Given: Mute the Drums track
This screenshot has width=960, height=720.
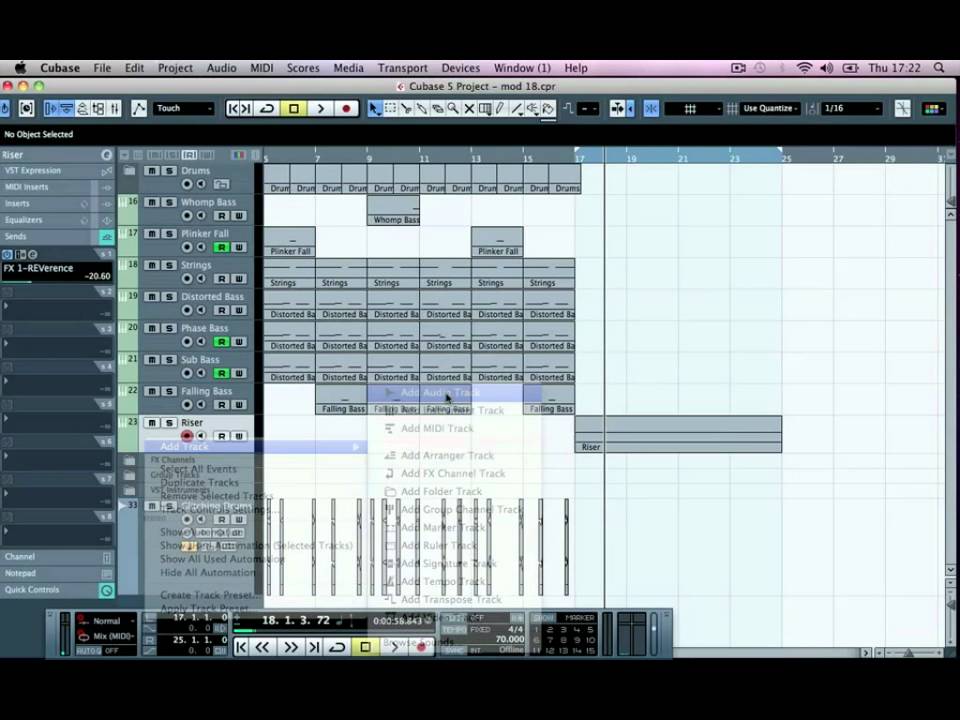Looking at the screenshot, I should tap(152, 171).
